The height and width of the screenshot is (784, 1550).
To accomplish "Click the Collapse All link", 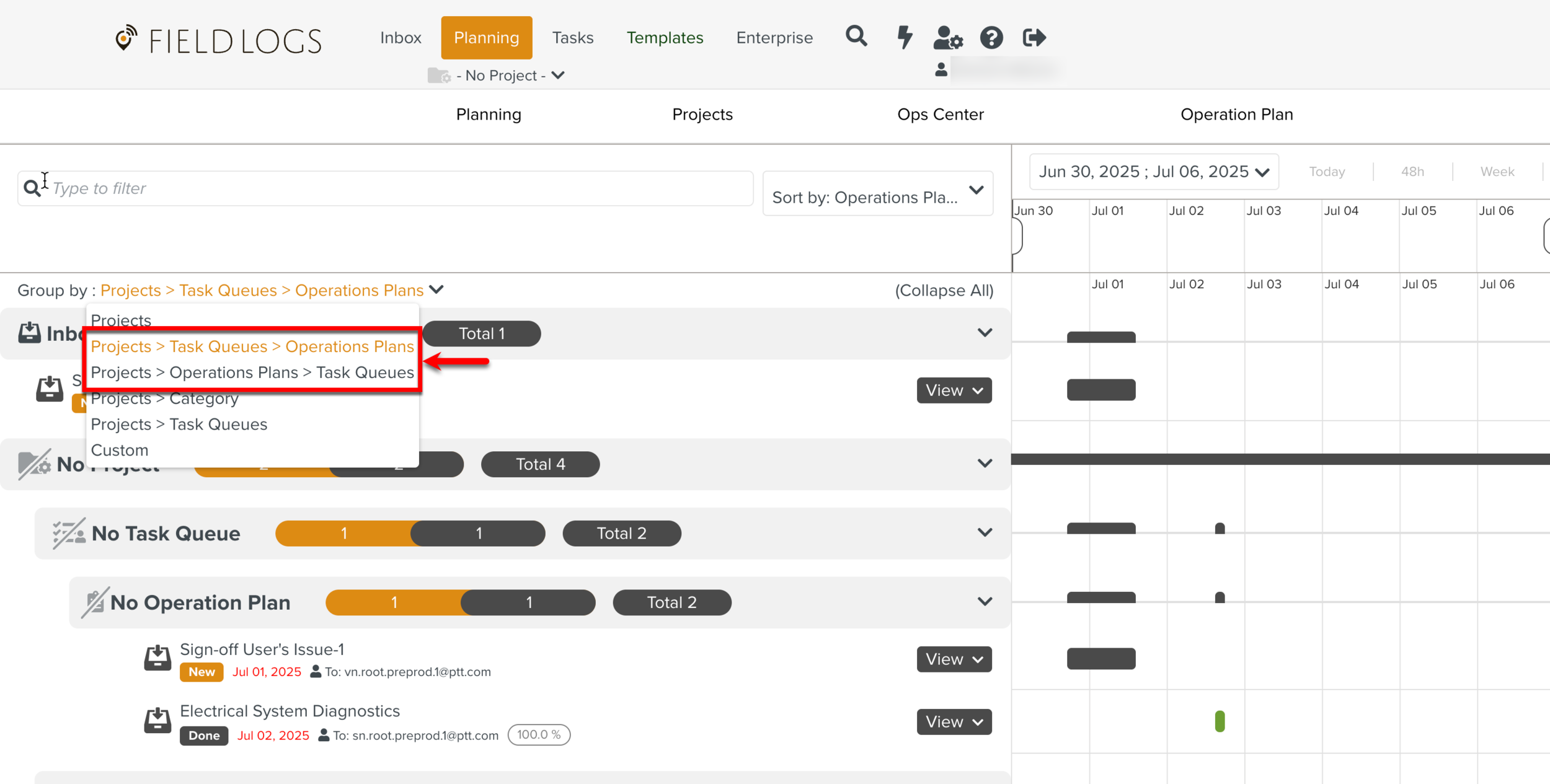I will pyautogui.click(x=944, y=291).
